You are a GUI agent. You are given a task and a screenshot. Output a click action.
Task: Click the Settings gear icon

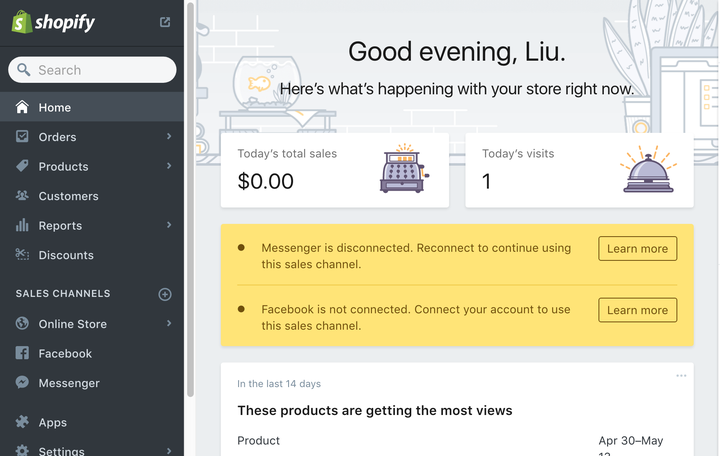pos(22,450)
